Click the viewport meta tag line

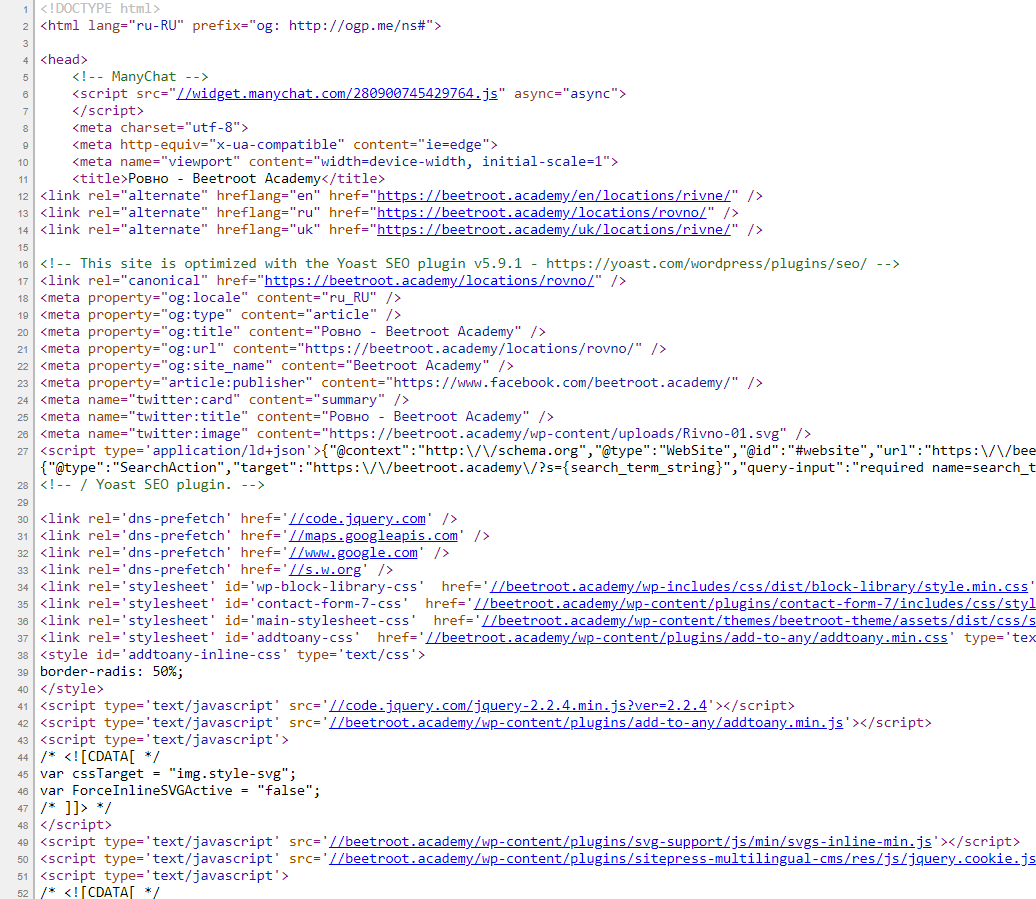coord(345,162)
